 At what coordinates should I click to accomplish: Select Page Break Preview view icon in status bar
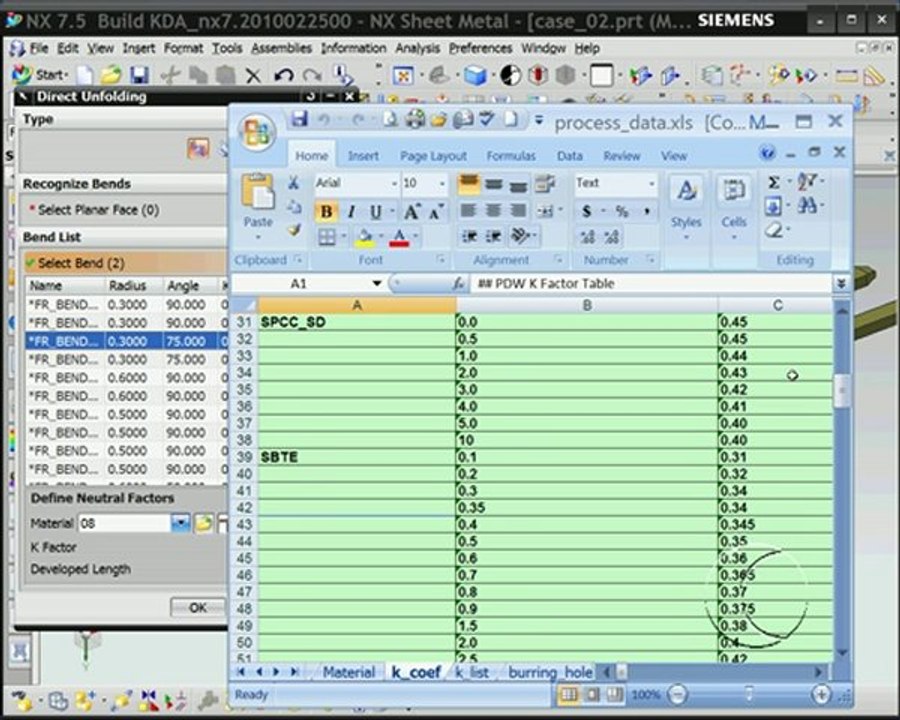point(615,694)
